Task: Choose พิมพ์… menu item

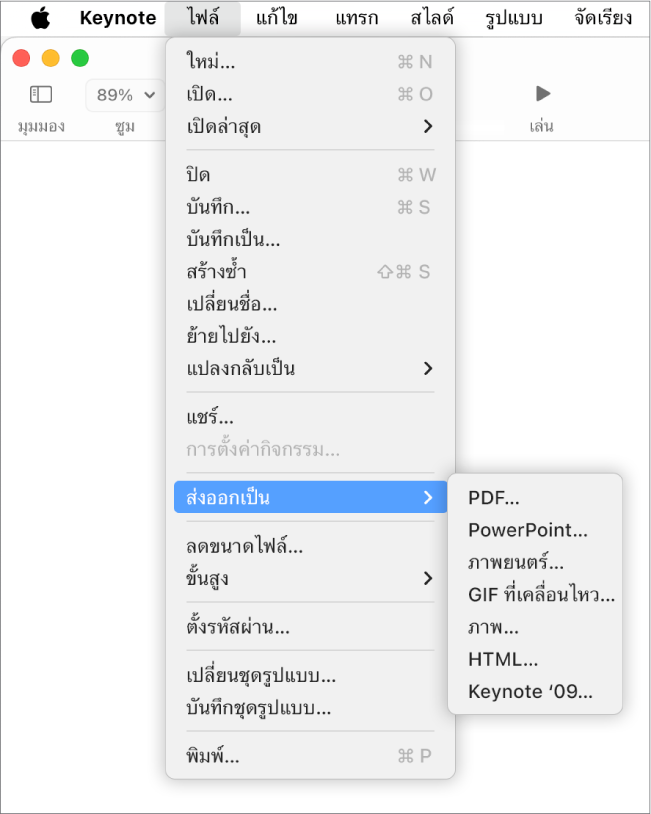Action: point(213,755)
